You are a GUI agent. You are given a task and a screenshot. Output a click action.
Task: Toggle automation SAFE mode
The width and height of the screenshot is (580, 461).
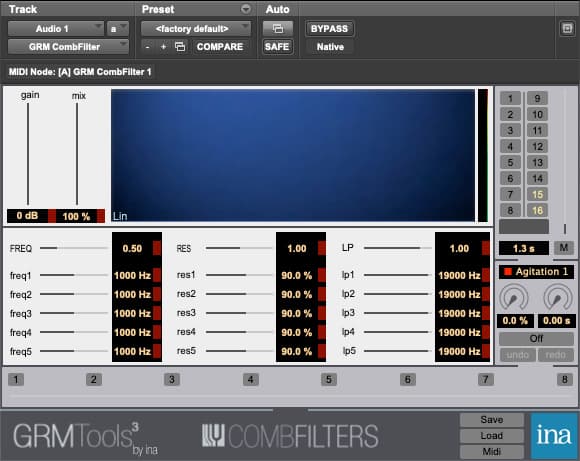click(277, 47)
